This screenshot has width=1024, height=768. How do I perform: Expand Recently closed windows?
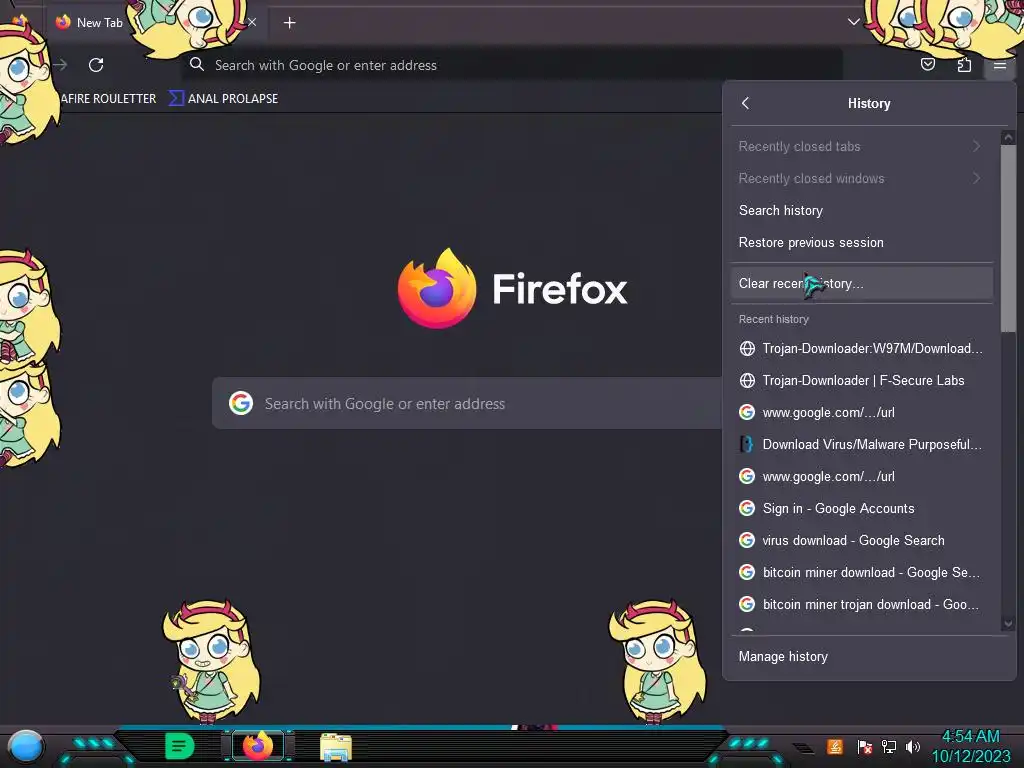click(x=861, y=178)
